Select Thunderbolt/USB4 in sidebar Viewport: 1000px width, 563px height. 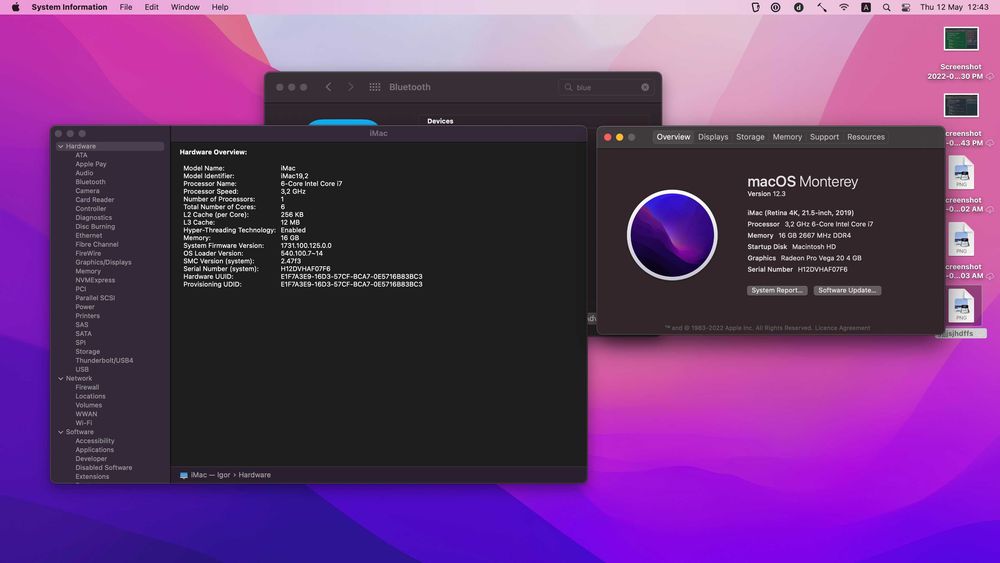[x=104, y=360]
